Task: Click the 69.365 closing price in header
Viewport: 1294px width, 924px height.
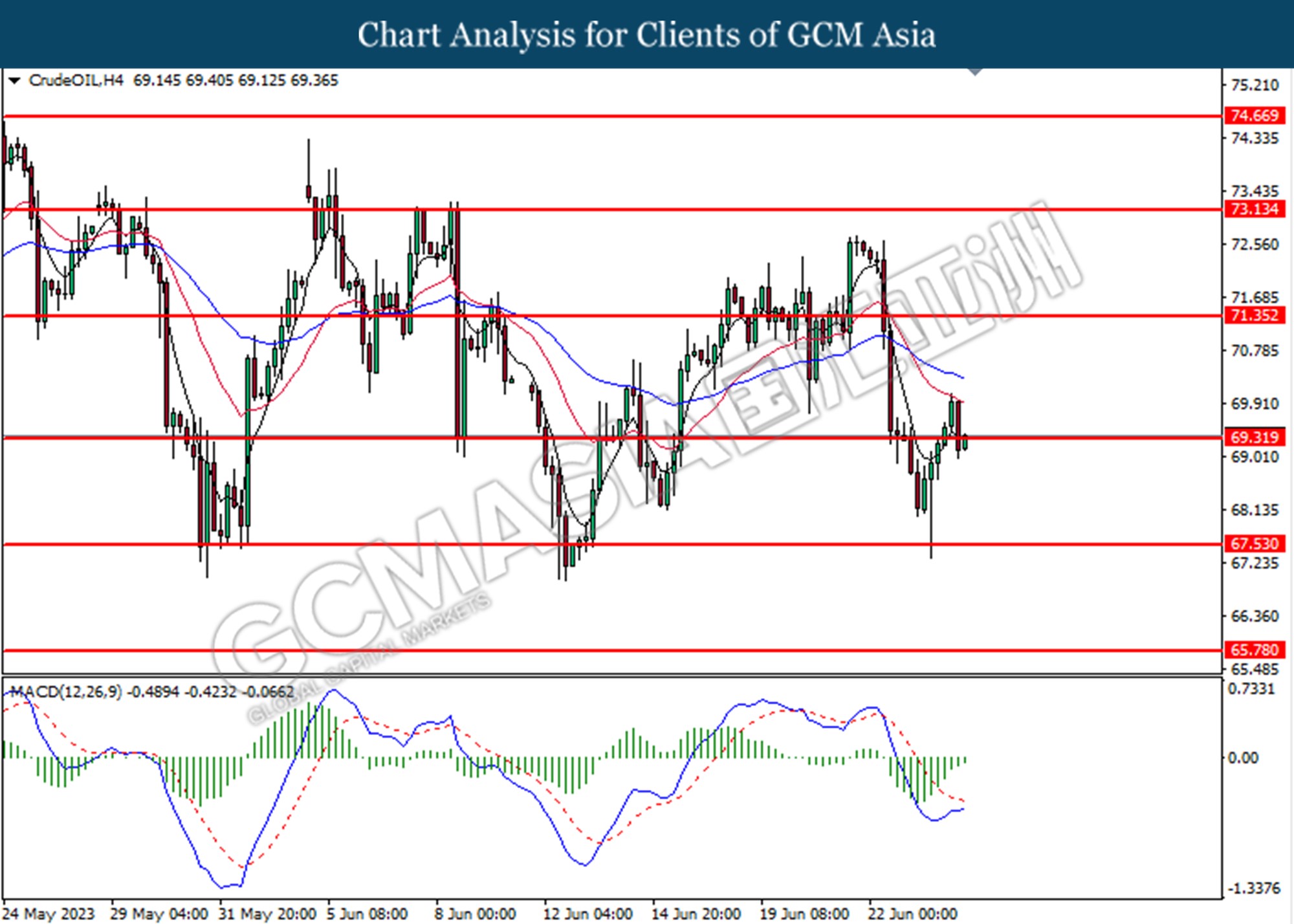Action: (x=314, y=80)
